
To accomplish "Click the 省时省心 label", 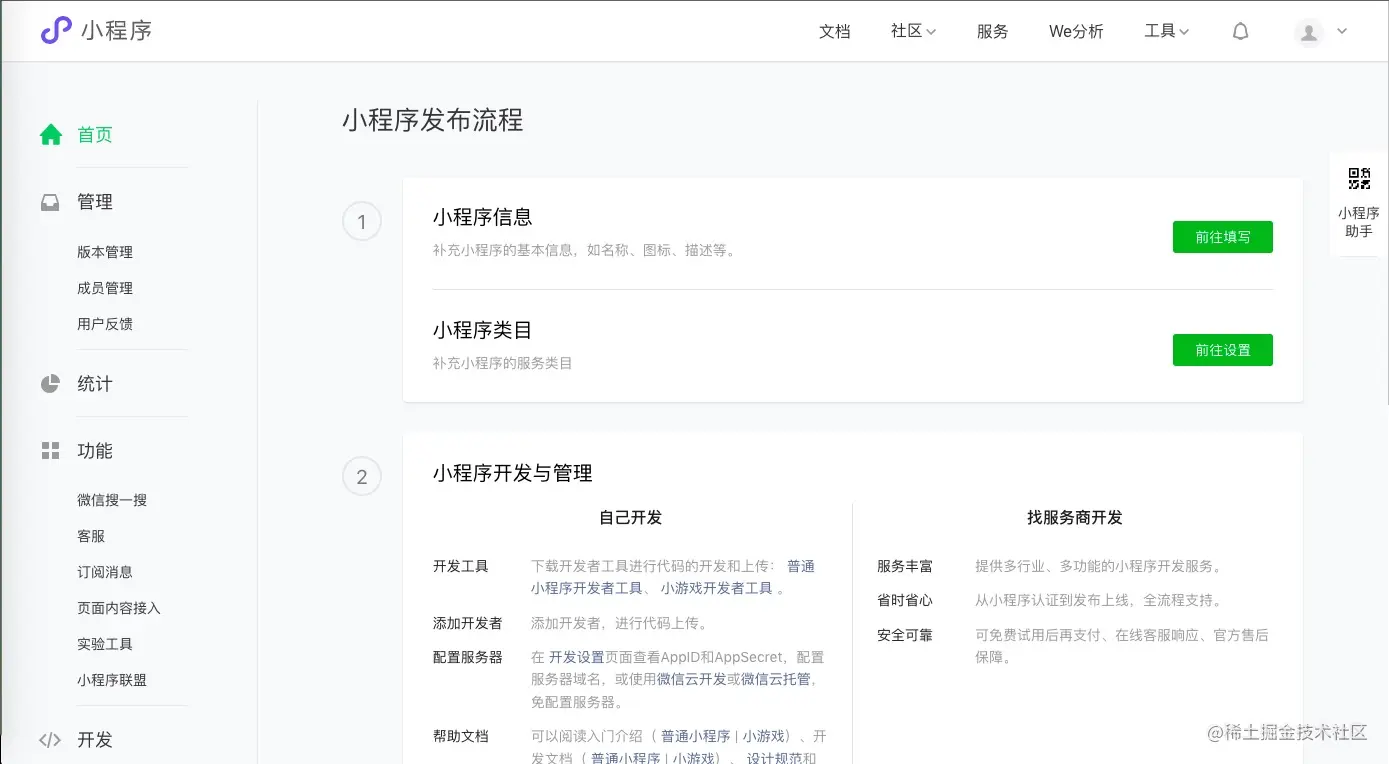I will pos(905,600).
